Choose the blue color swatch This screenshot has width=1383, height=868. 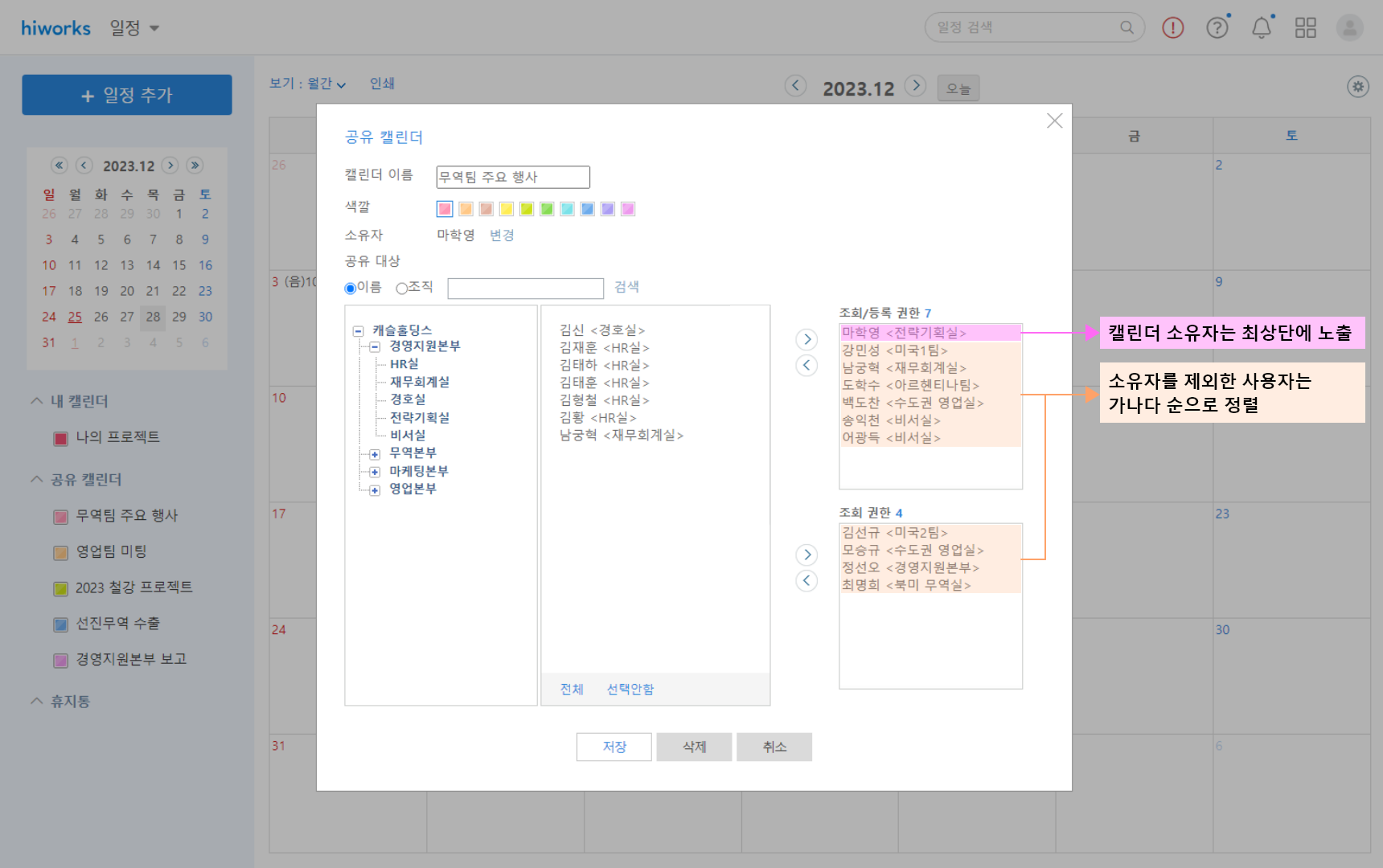click(x=588, y=209)
